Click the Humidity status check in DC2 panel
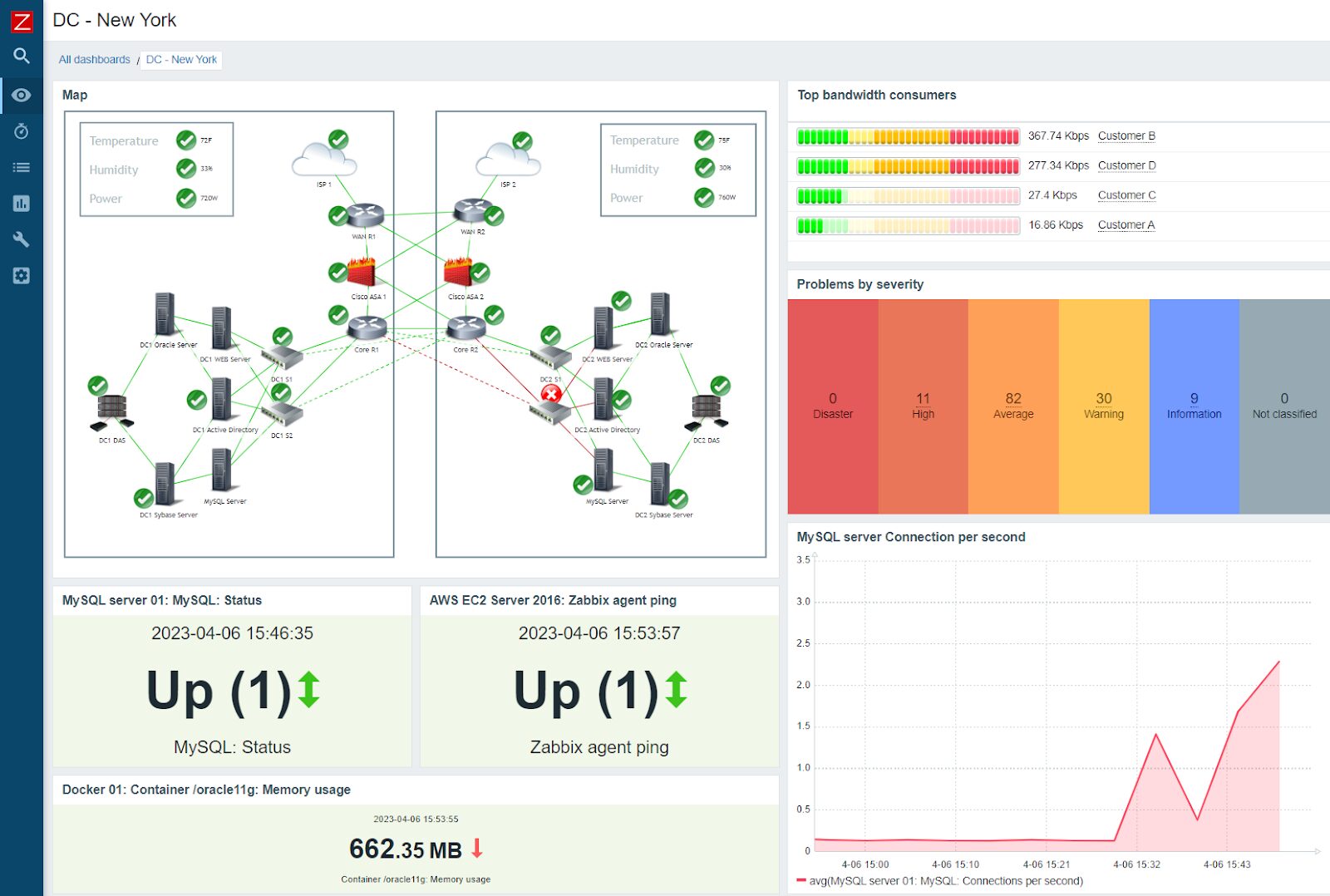This screenshot has width=1330, height=896. (705, 169)
